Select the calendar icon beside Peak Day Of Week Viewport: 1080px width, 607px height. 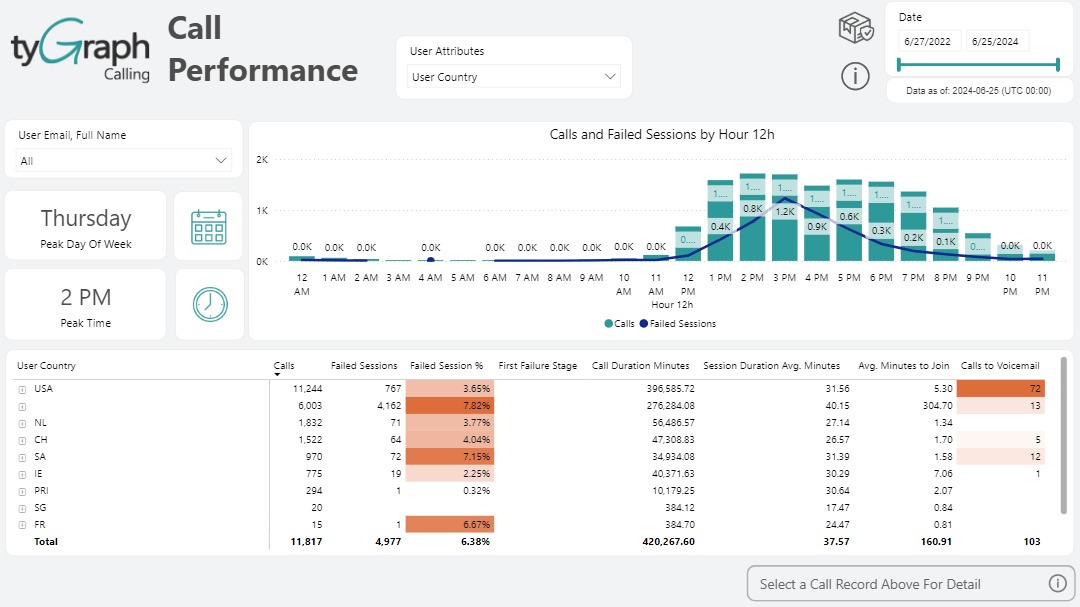(208, 225)
